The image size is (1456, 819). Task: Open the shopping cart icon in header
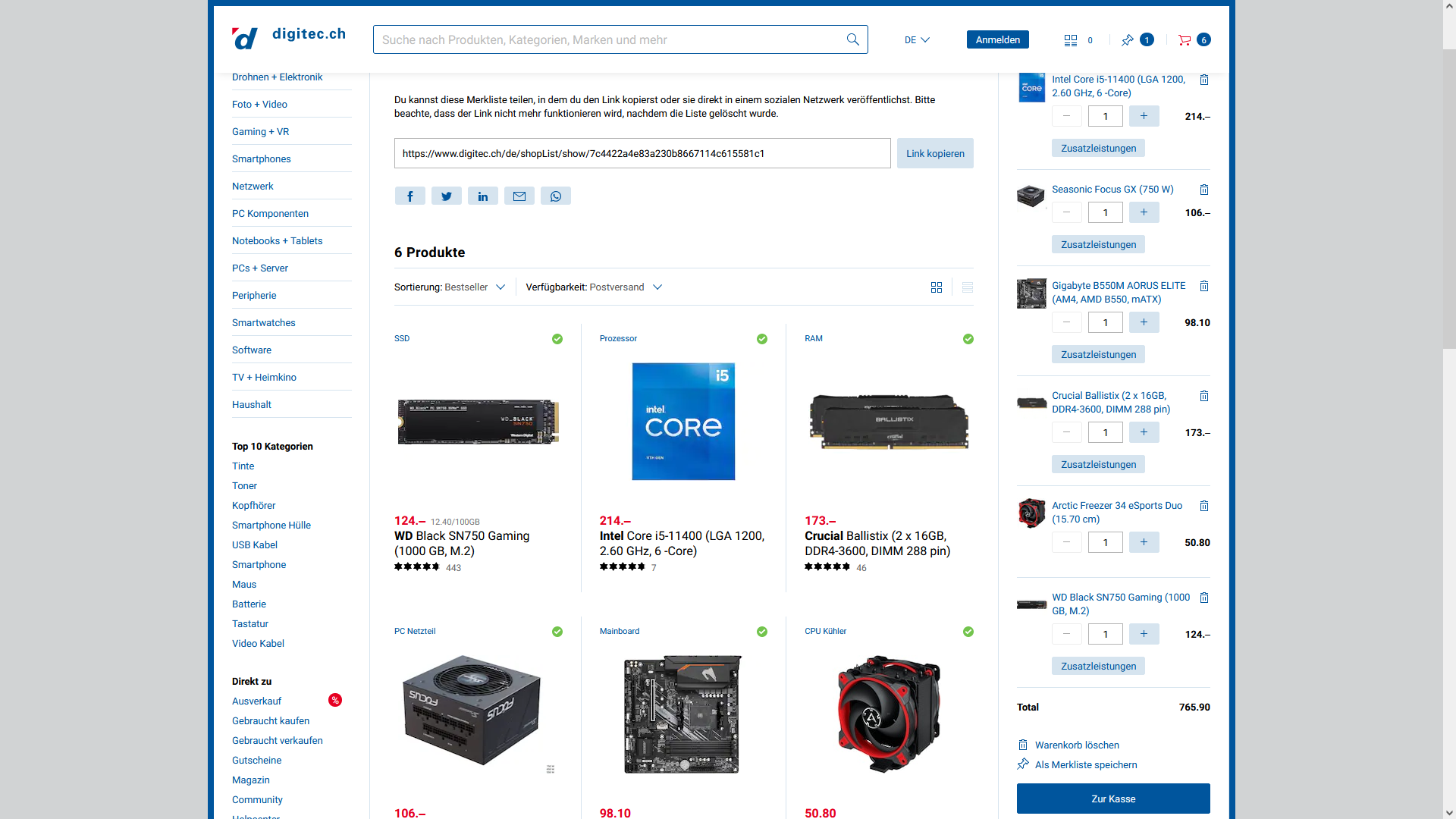pyautogui.click(x=1185, y=40)
